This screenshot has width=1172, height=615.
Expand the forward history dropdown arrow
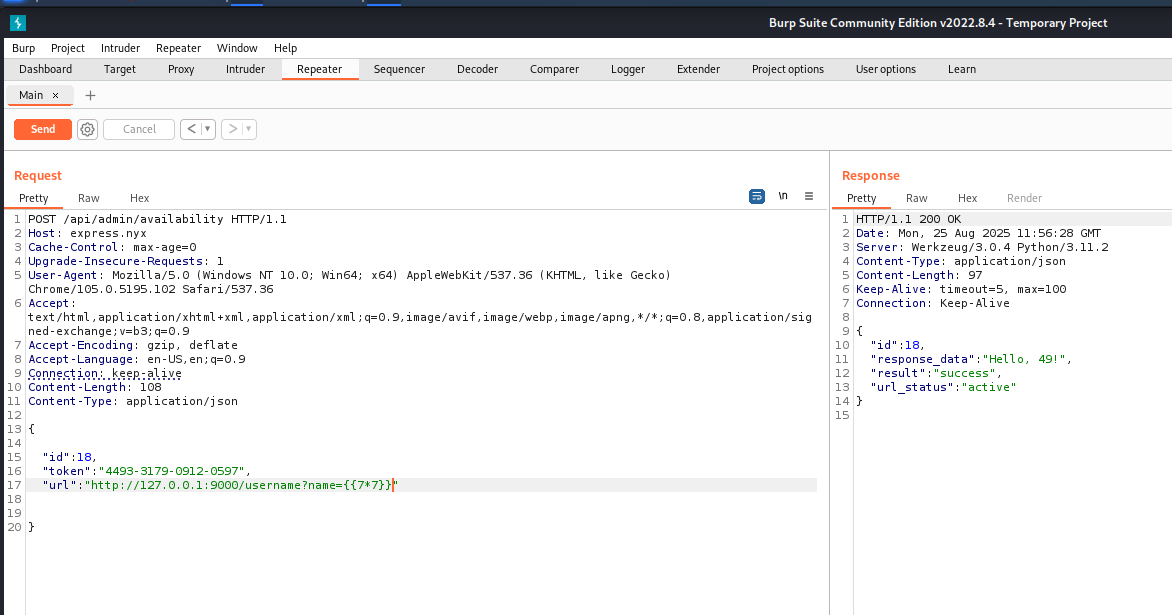click(249, 129)
